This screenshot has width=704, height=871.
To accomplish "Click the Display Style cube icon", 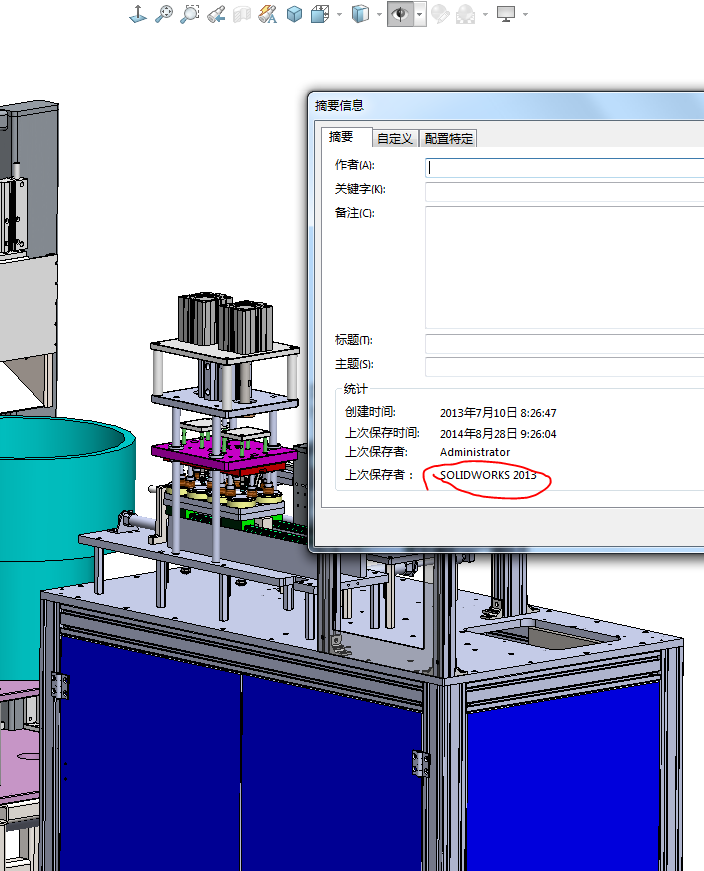I will point(361,14).
